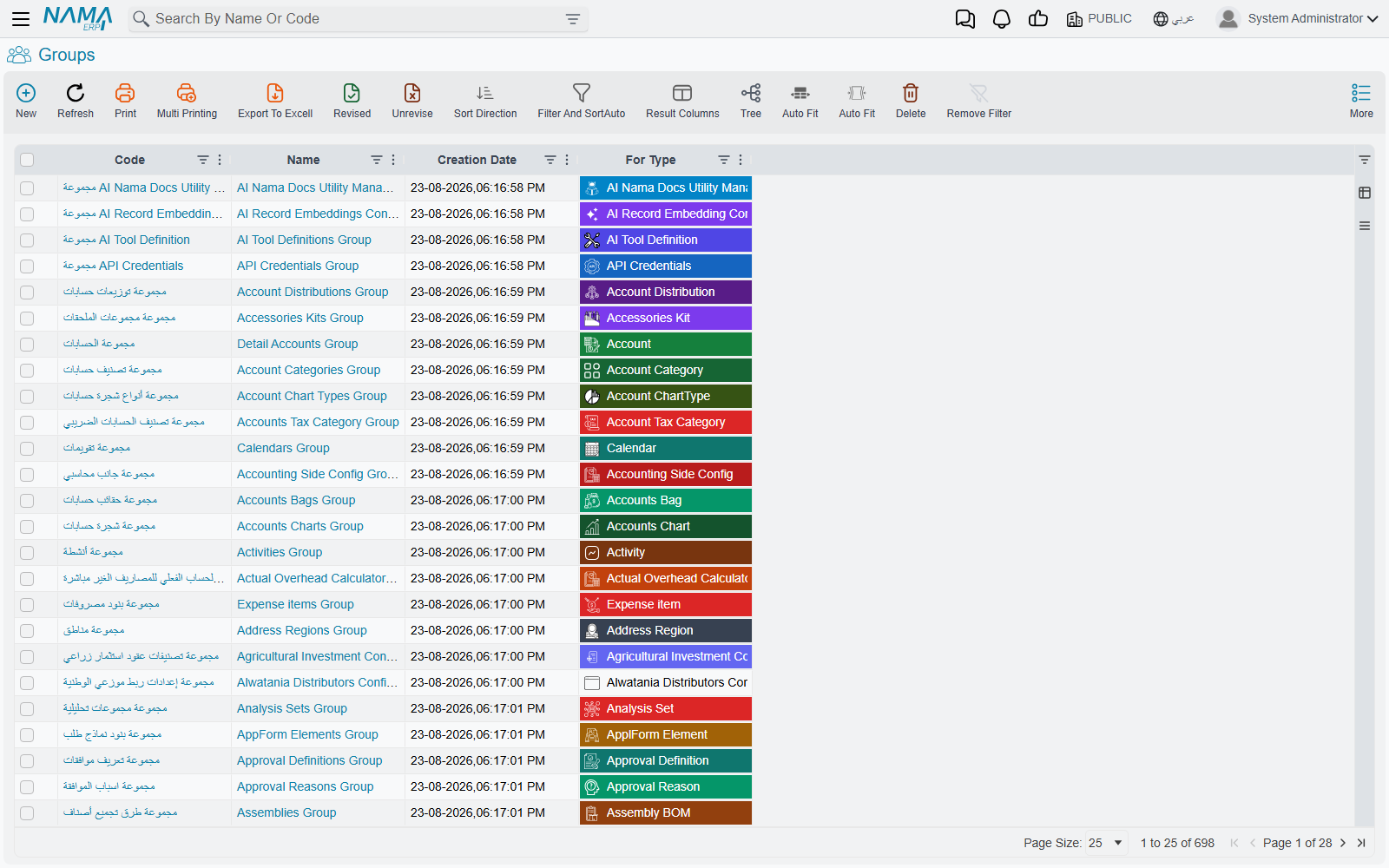Open the Account Distributions Group link
This screenshot has height=868, width=1389.
coord(313,292)
